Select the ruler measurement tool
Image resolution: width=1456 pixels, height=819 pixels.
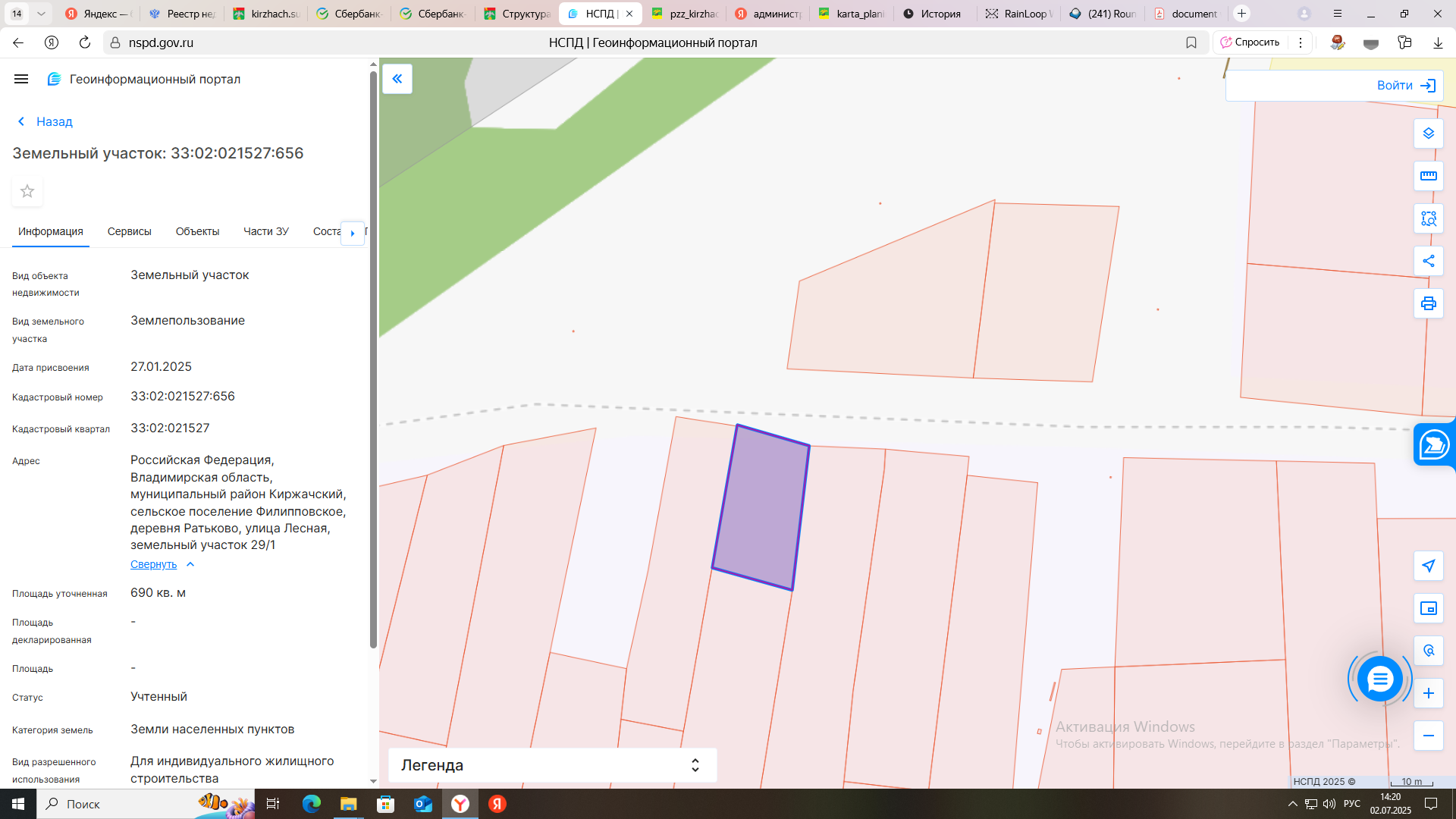click(1428, 176)
